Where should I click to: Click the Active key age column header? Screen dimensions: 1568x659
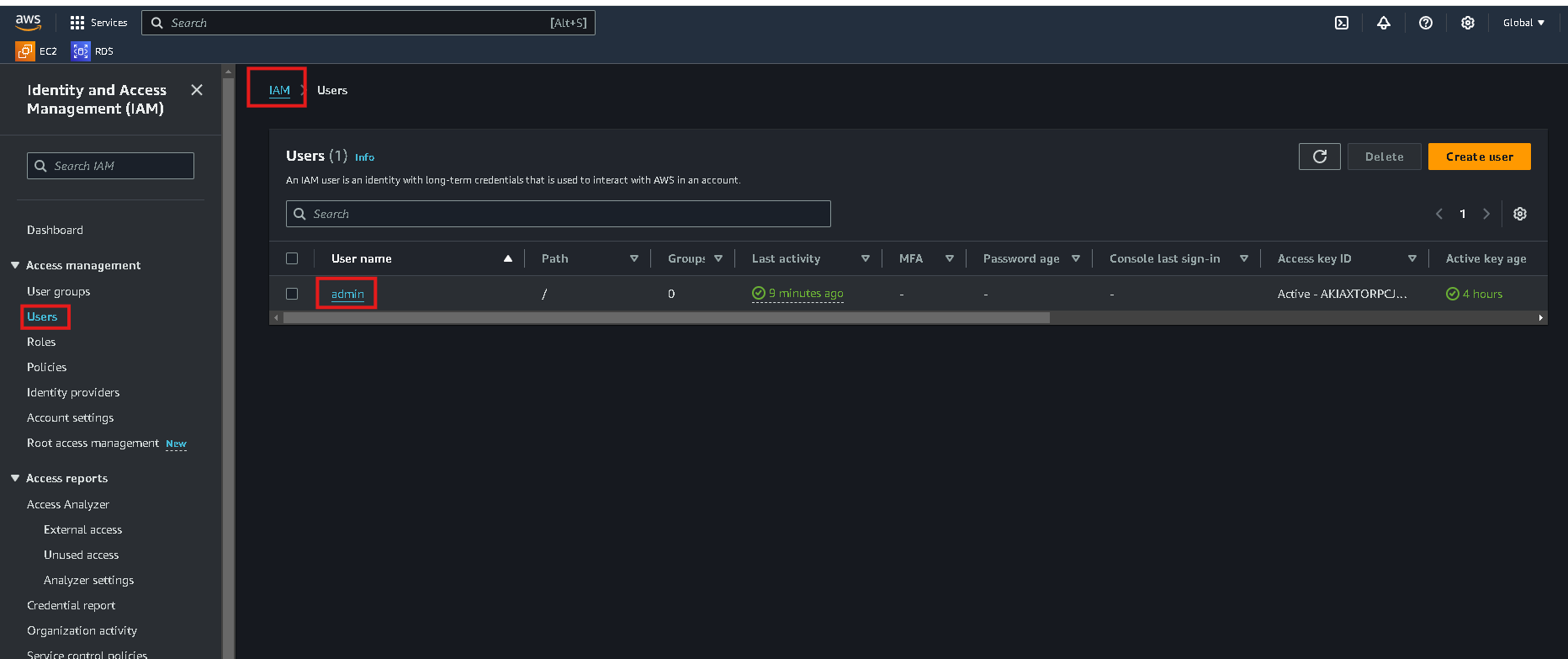click(x=1486, y=258)
